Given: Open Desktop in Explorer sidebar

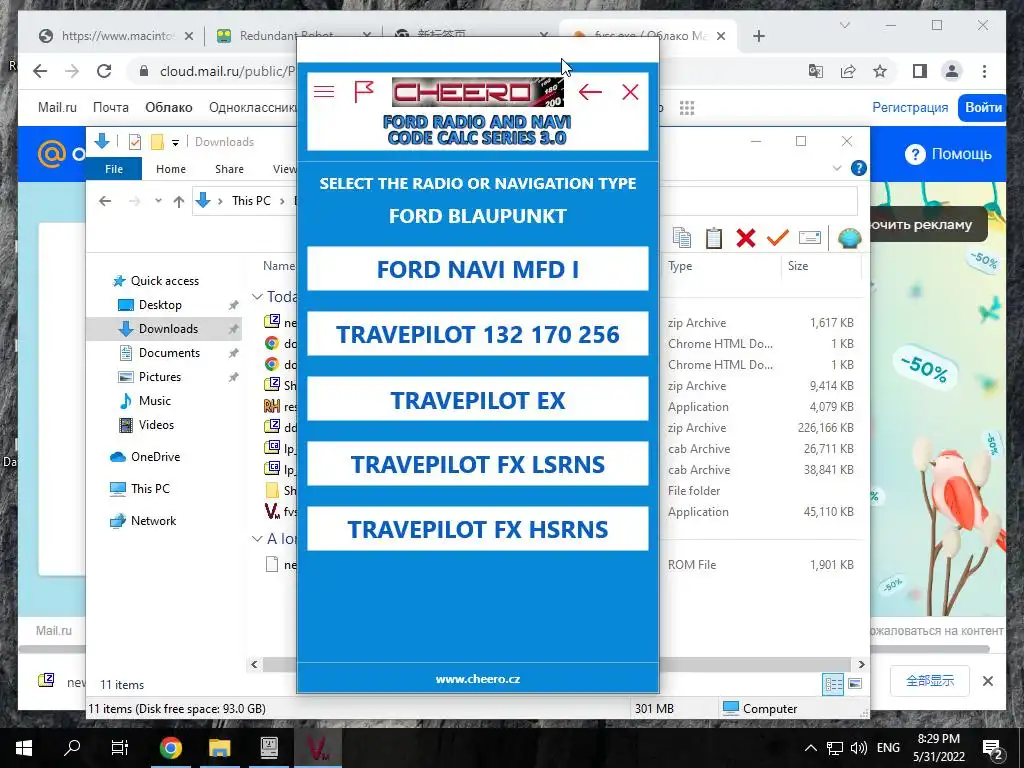Looking at the screenshot, I should (x=160, y=305).
